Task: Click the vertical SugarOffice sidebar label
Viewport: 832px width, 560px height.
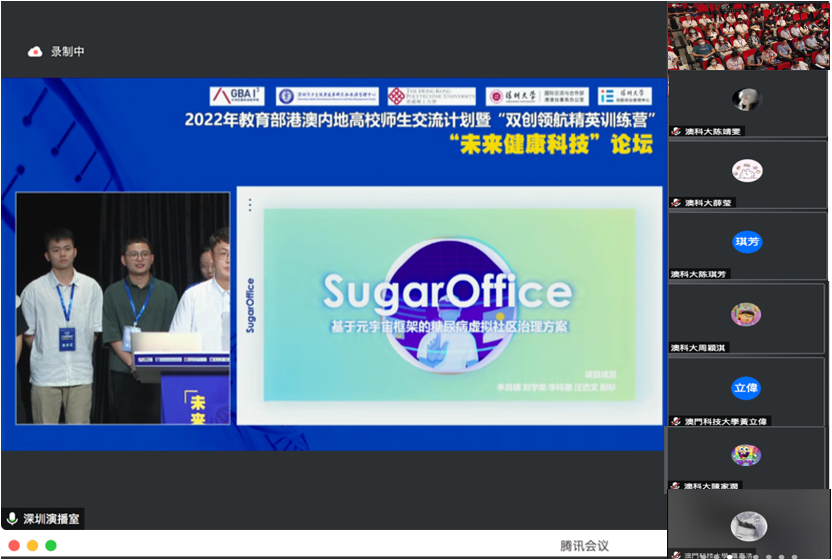Action: (x=250, y=306)
